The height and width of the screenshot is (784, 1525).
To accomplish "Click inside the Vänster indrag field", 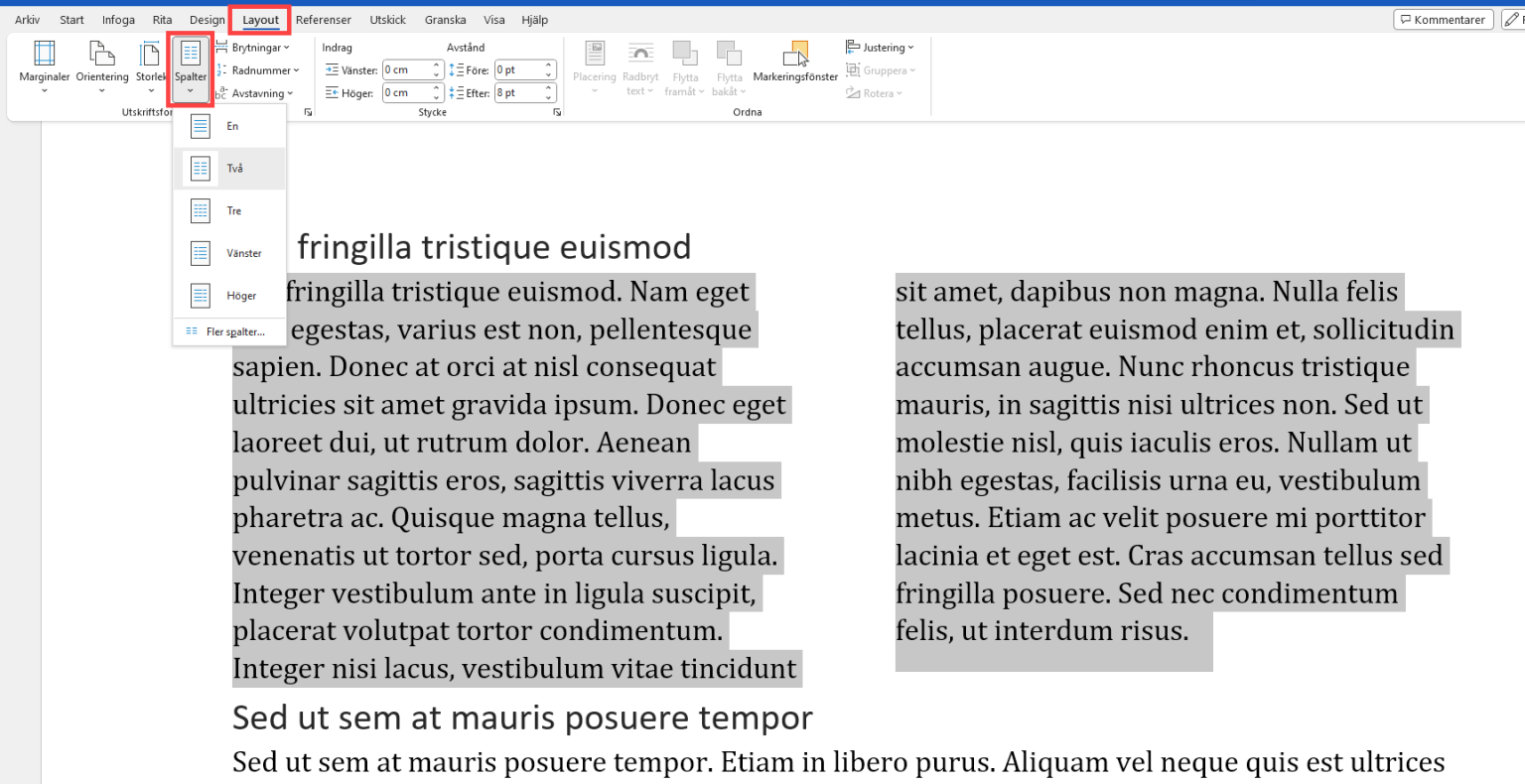I will 407,69.
